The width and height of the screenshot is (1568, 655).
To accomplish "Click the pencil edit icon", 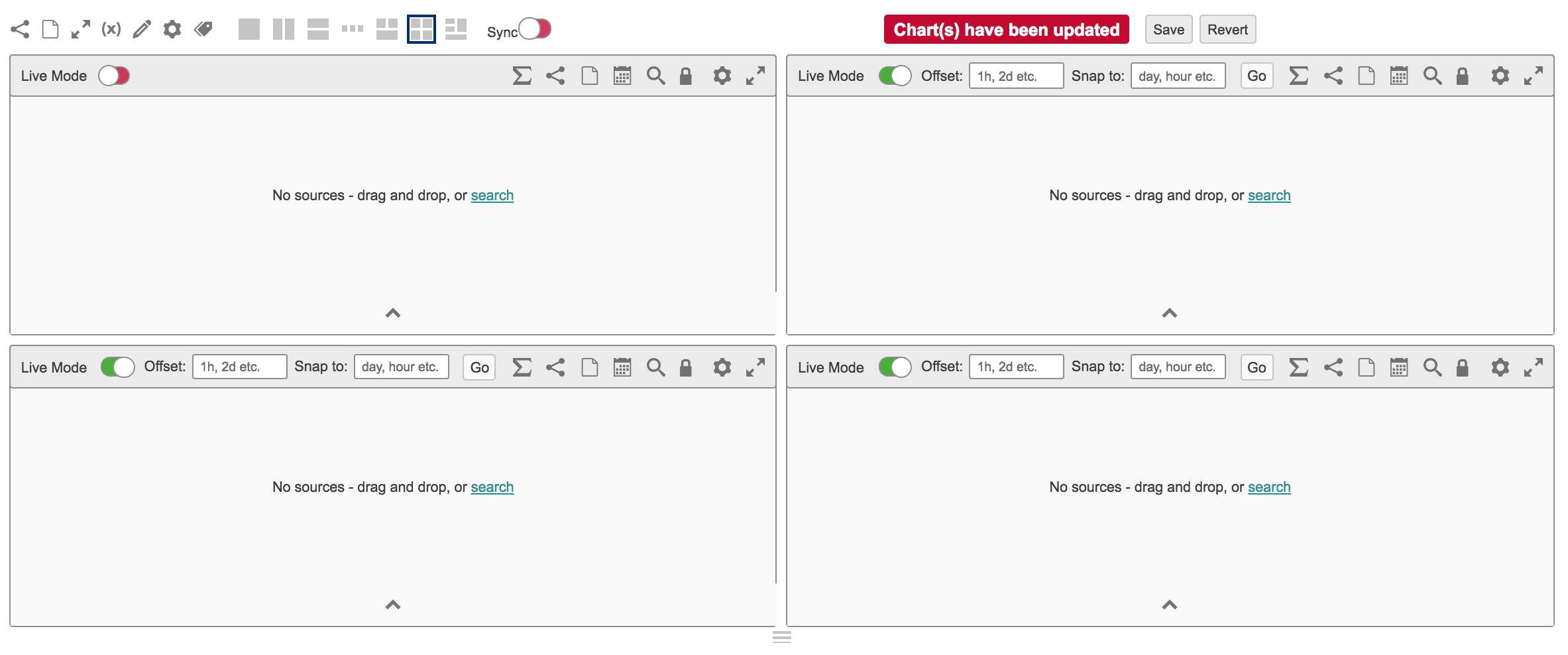I will pos(142,29).
